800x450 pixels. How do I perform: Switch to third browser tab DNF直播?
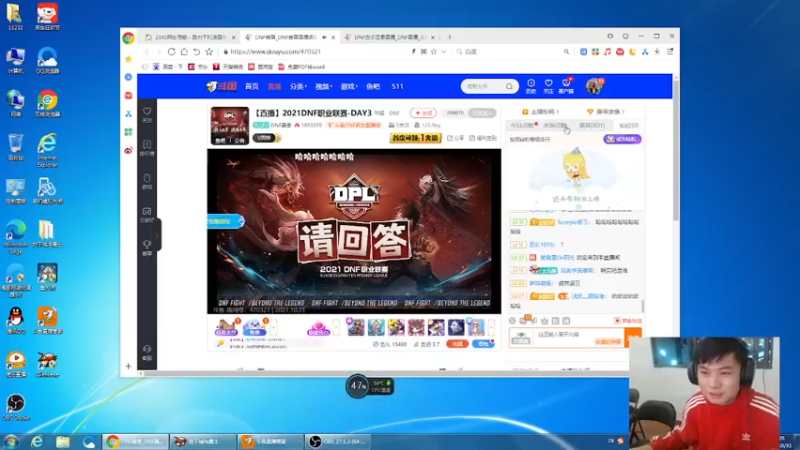pos(389,37)
